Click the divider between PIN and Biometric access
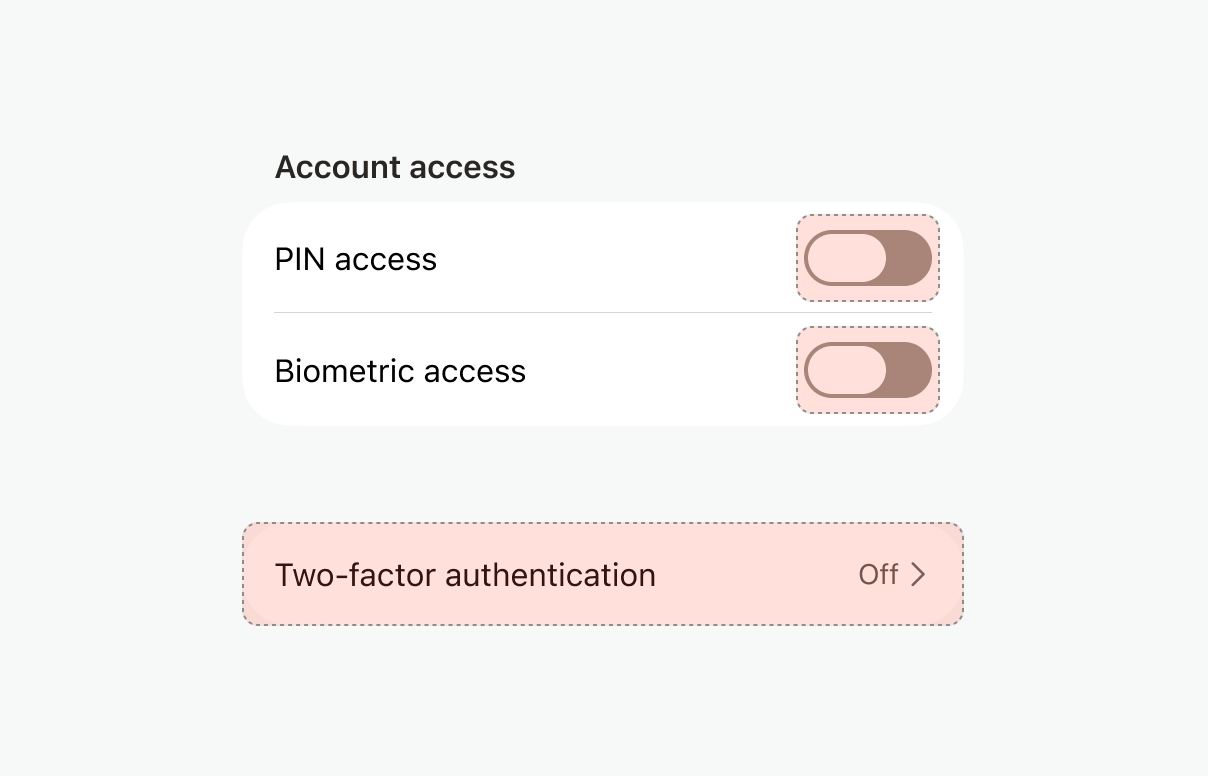The image size is (1208, 776). [x=602, y=313]
